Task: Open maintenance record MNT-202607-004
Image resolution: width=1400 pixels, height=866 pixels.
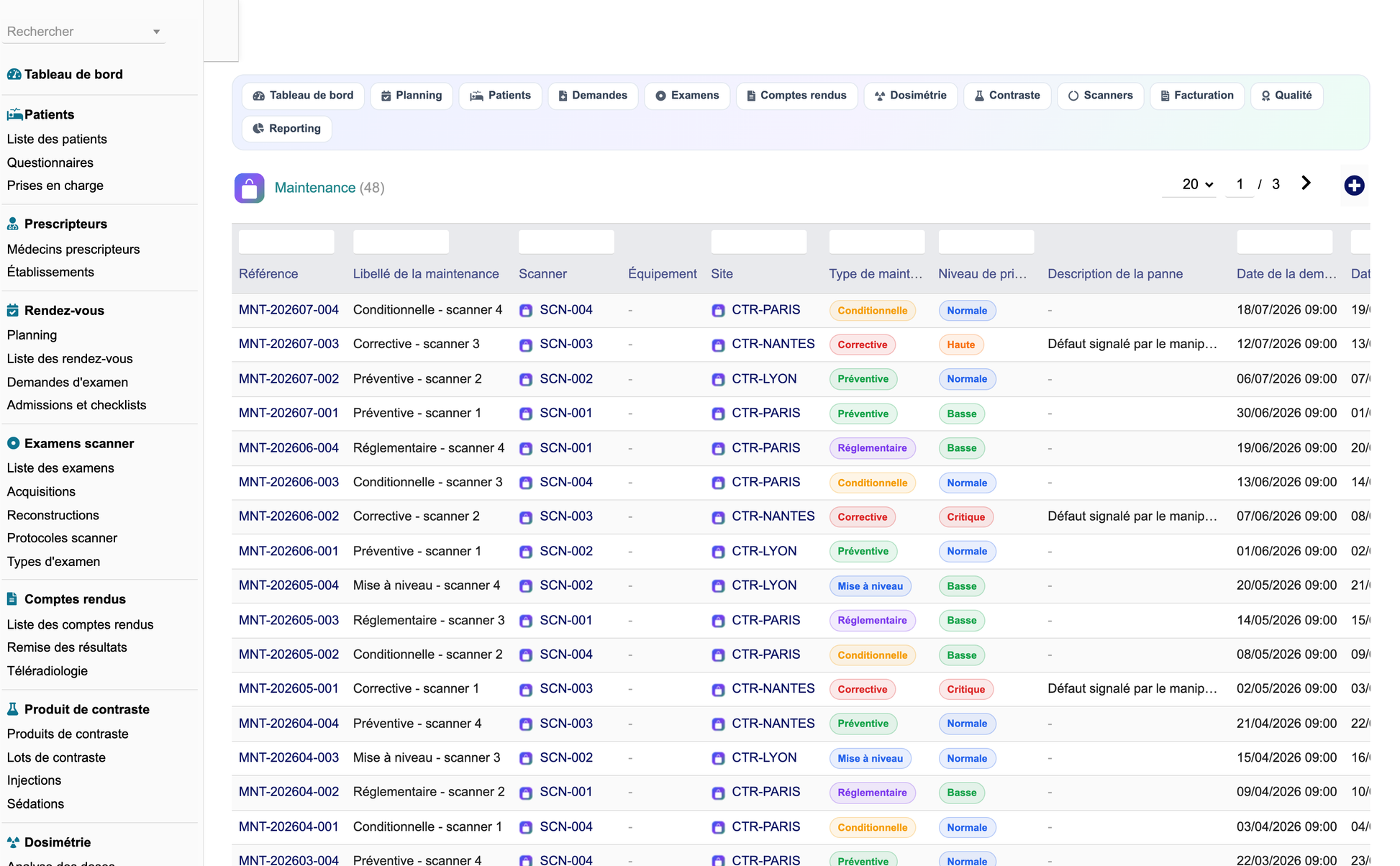Action: point(288,310)
